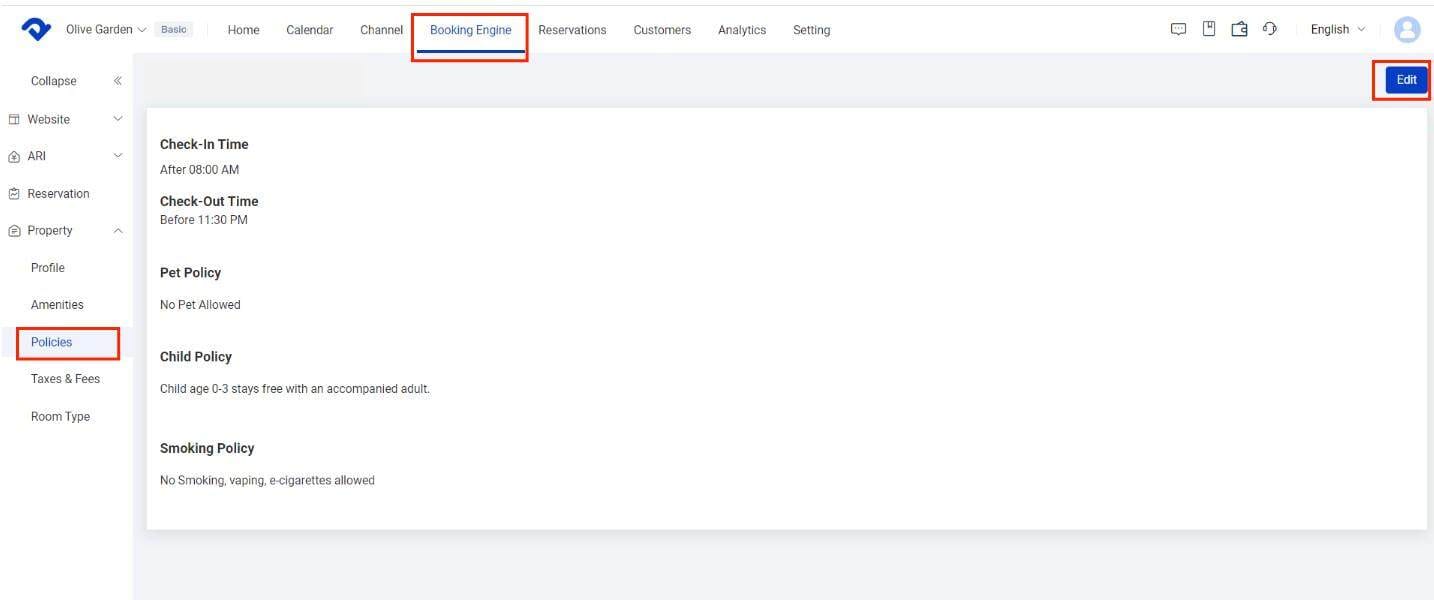Screen dimensions: 1434x600
Task: Click the app logo icon
Action: [x=36, y=30]
